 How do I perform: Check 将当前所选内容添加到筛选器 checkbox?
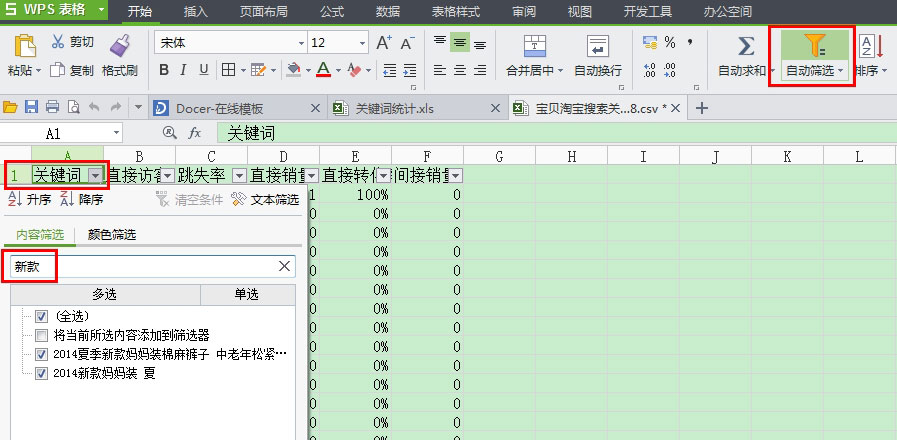(x=41, y=335)
